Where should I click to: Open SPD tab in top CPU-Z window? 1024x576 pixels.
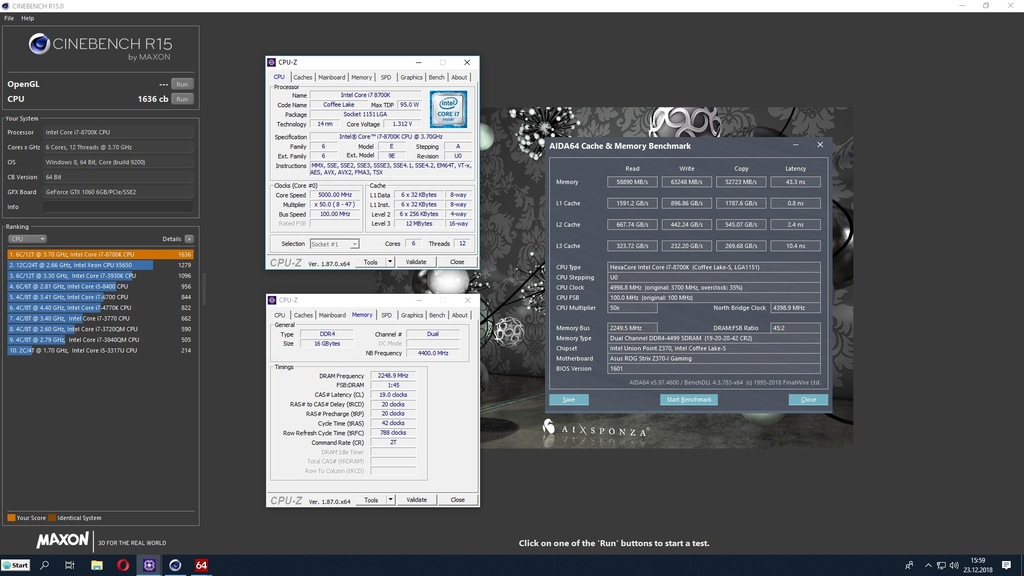[x=386, y=78]
